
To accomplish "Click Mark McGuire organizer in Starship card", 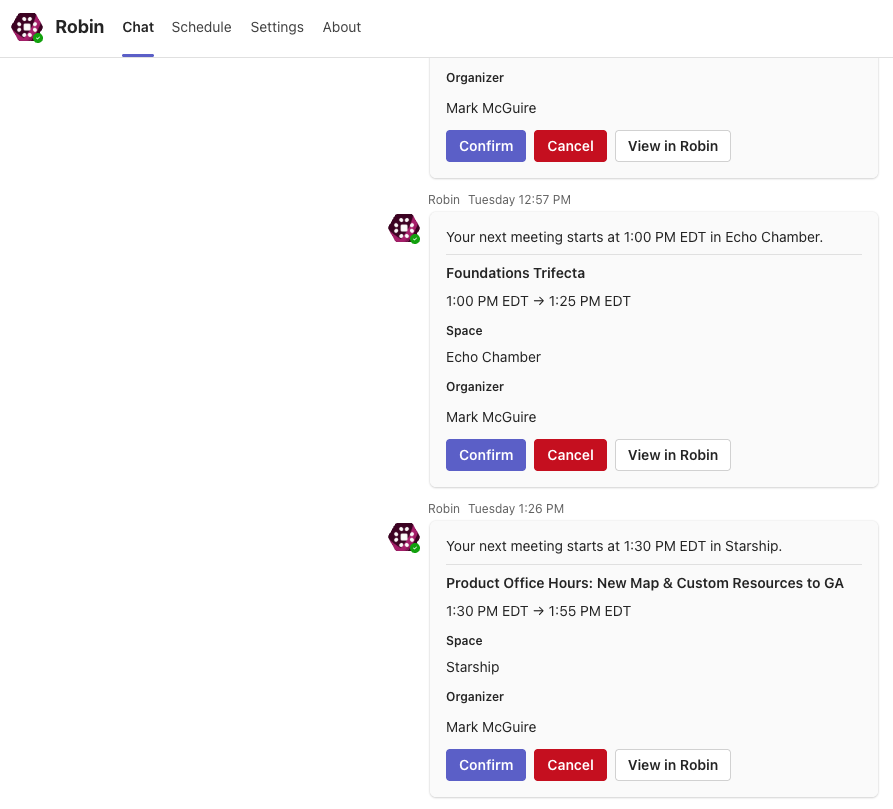I will (x=491, y=727).
